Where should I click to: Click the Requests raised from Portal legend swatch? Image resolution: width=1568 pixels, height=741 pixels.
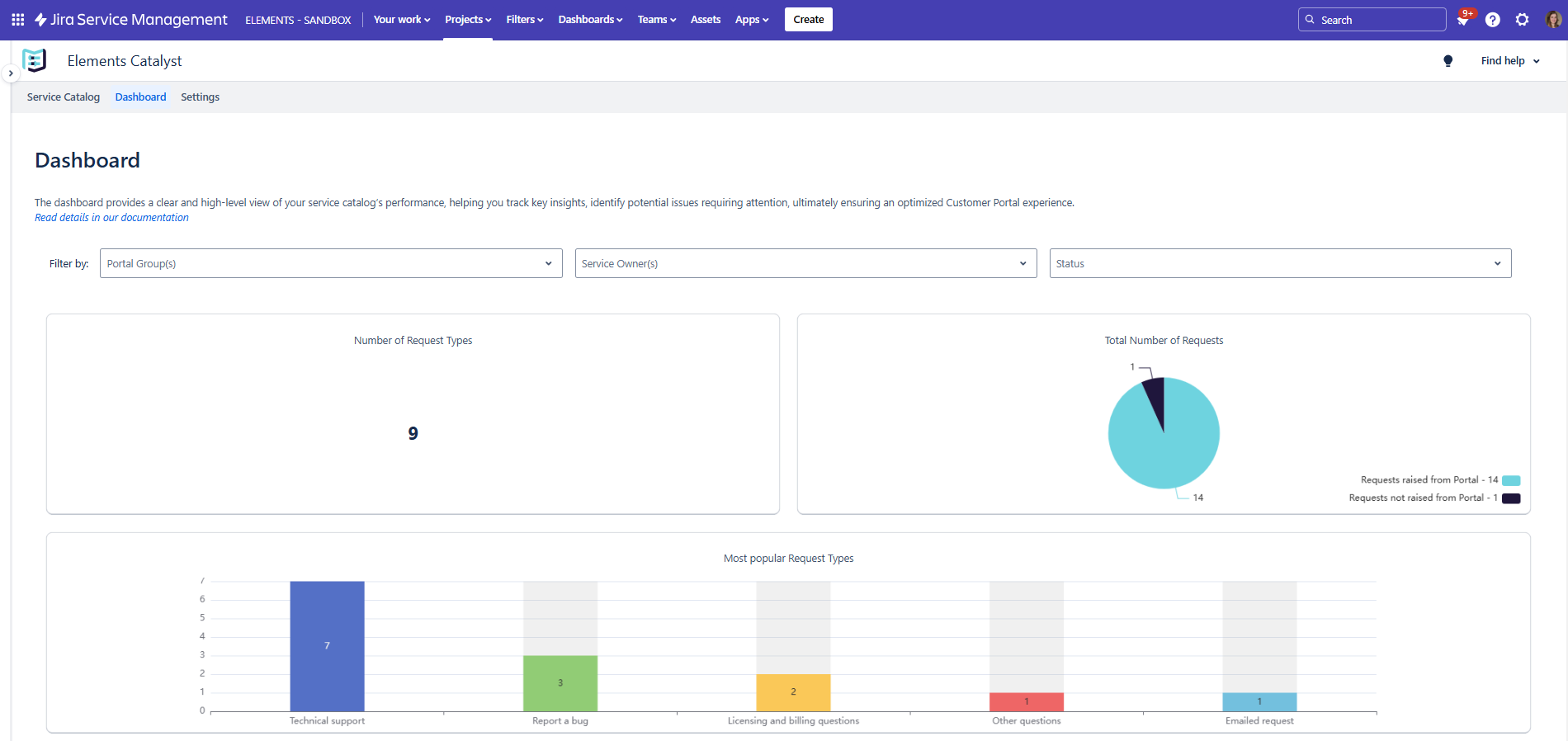point(1510,480)
